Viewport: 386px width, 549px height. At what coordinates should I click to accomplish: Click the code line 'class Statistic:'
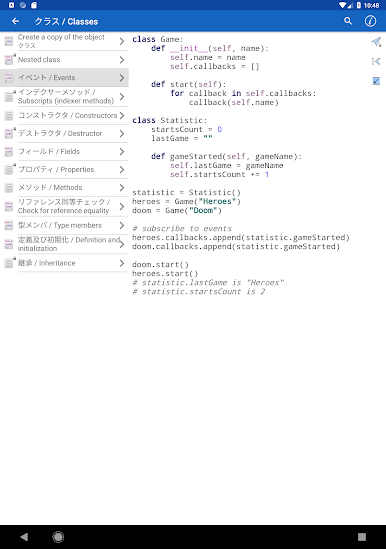170,120
